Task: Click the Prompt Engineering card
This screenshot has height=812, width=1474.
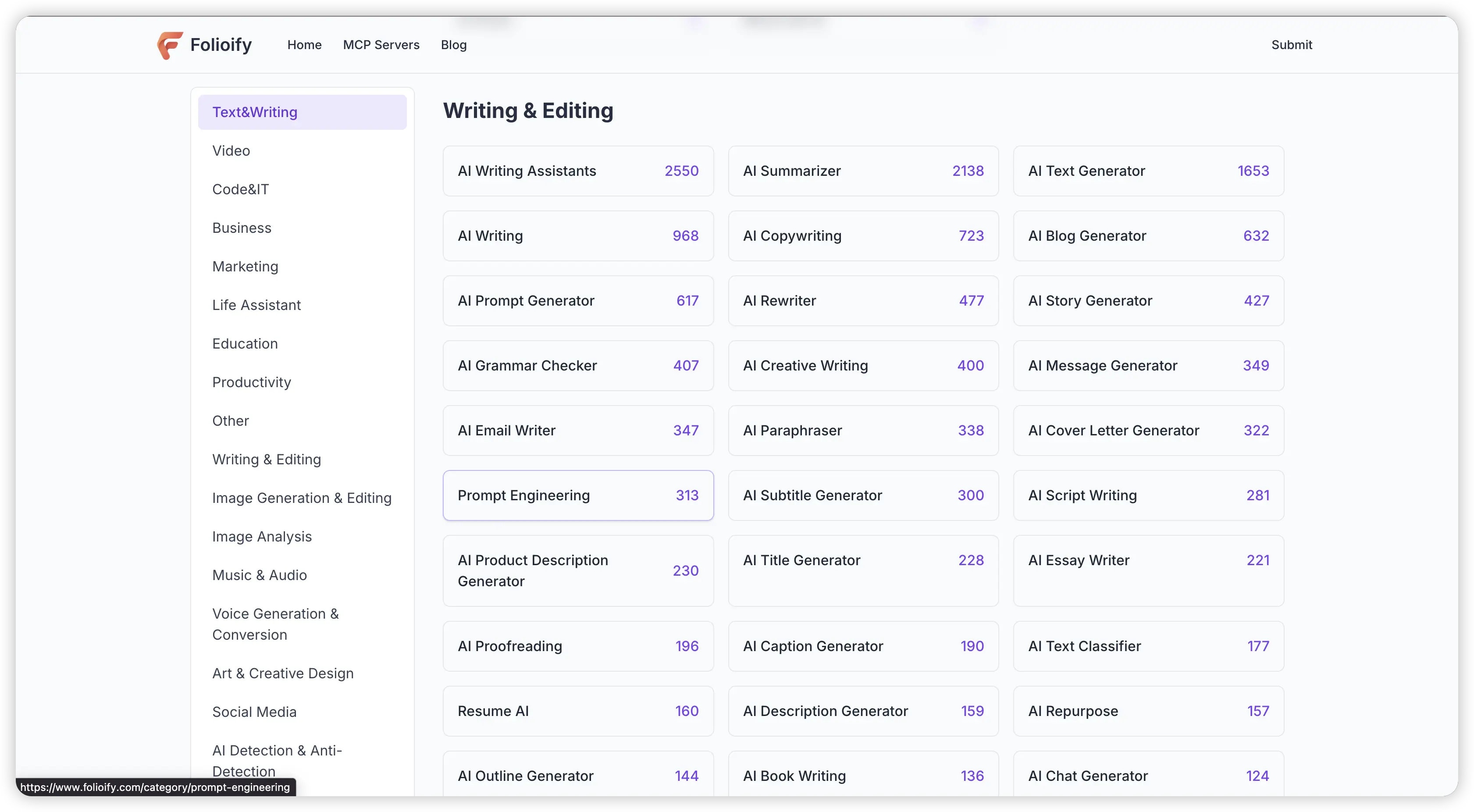Action: [577, 495]
